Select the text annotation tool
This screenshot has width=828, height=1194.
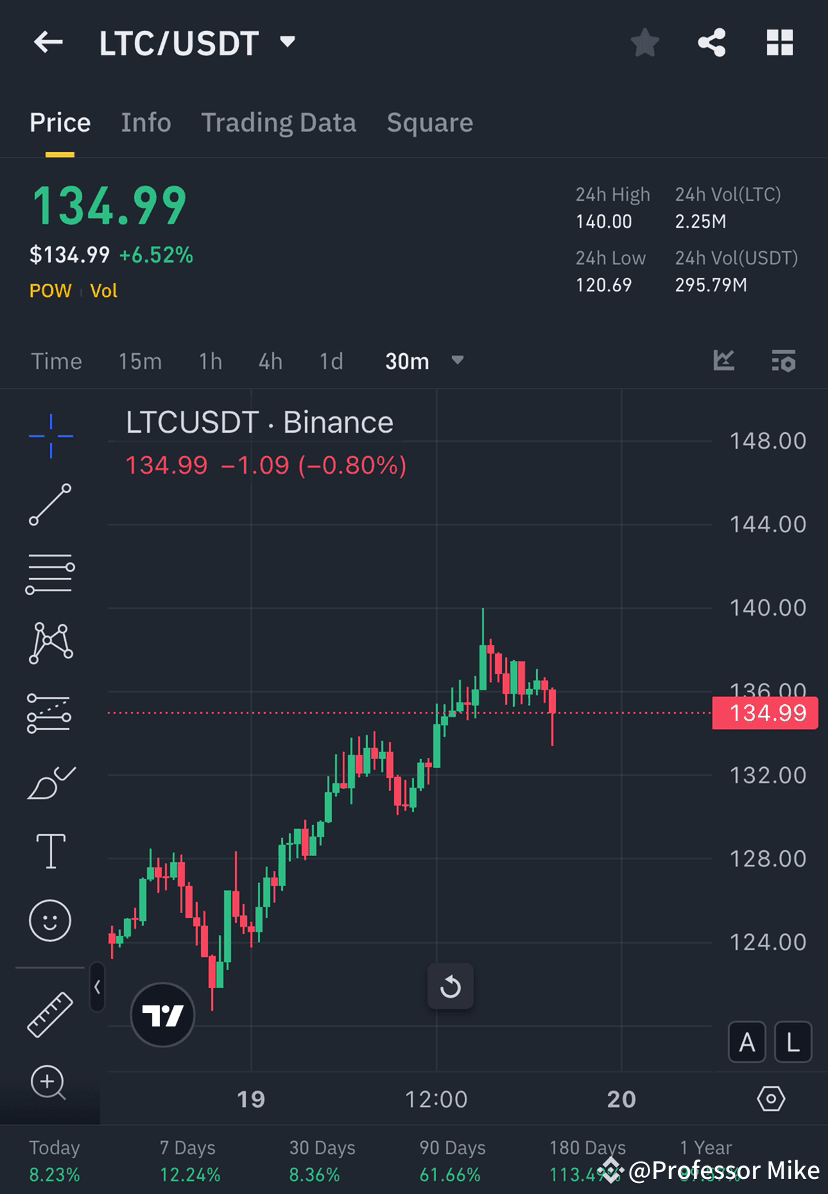pyautogui.click(x=50, y=850)
